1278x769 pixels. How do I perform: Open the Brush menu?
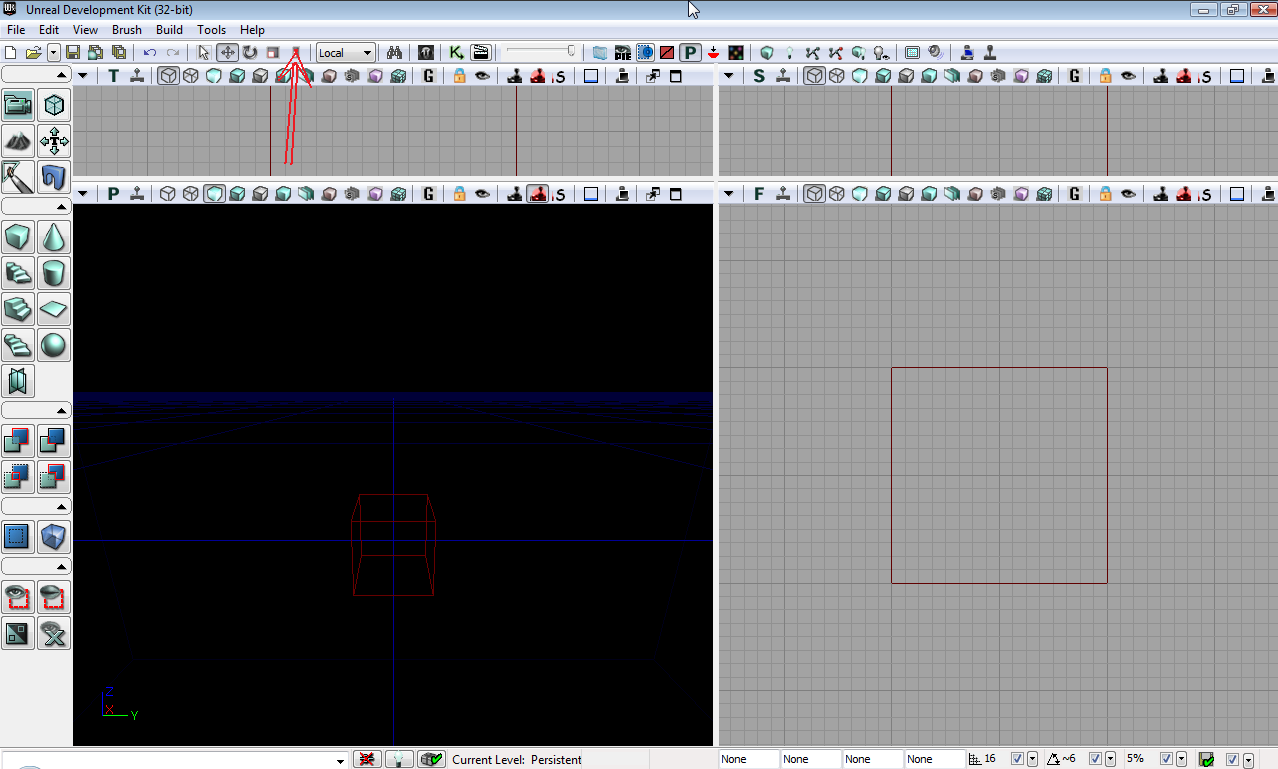pyautogui.click(x=127, y=30)
